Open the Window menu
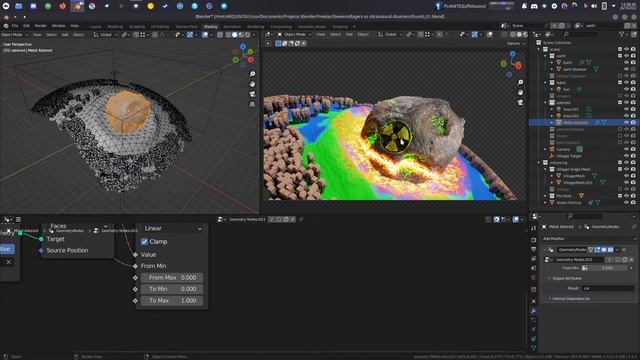 pyautogui.click(x=58, y=26)
